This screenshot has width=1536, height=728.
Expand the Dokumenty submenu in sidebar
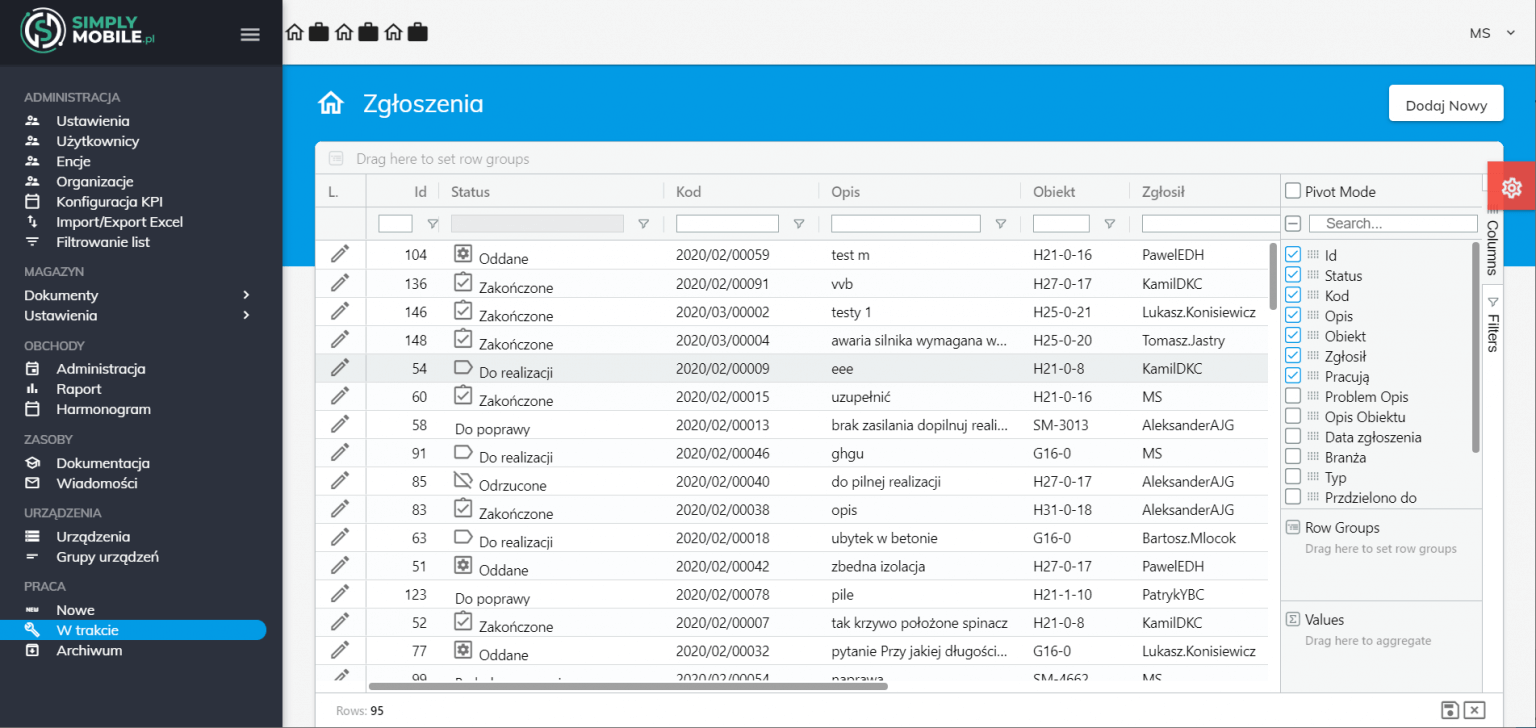(x=246, y=295)
